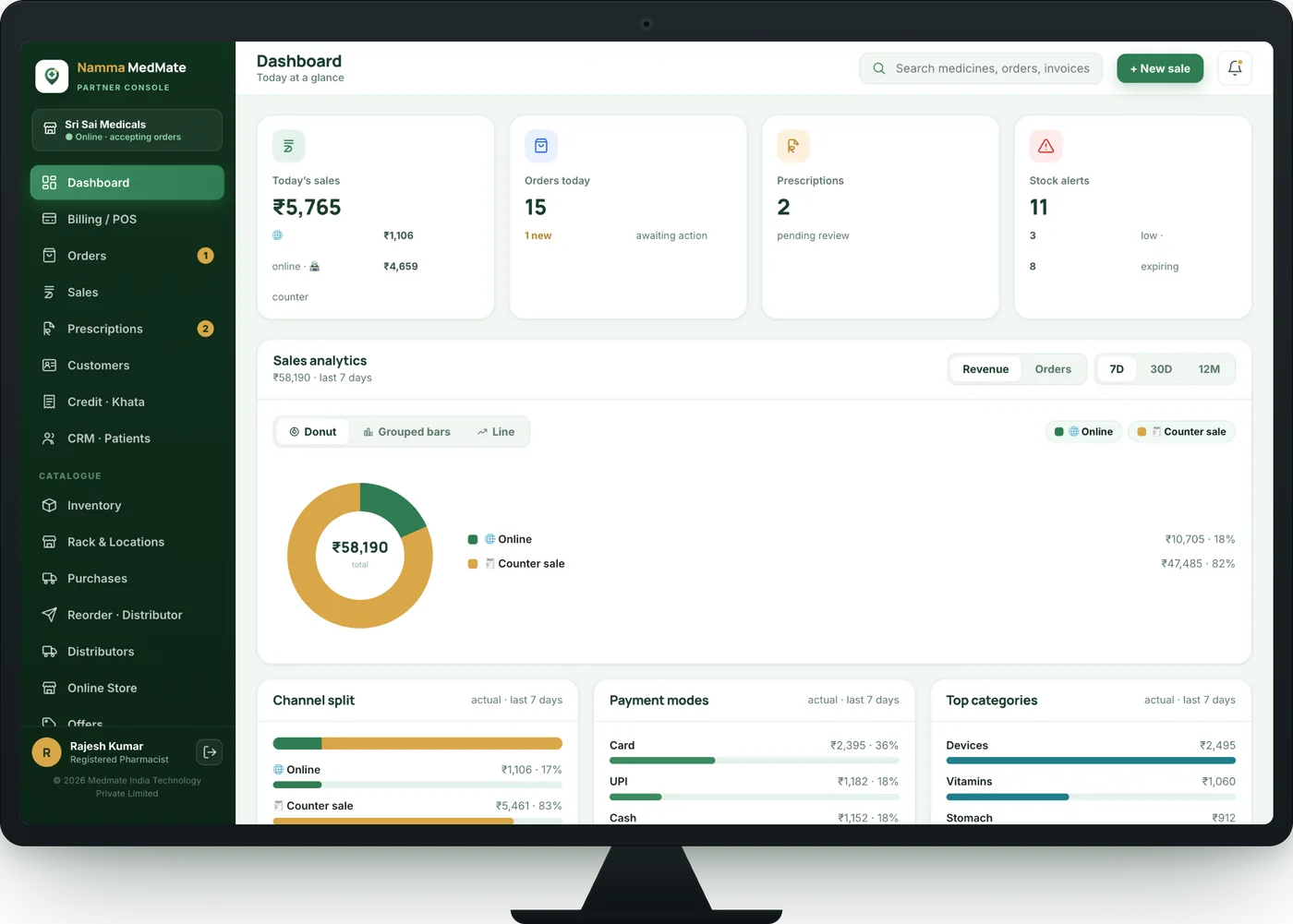Click the Billing / POS card icon
Screen dimensions: 1293x924
50,219
